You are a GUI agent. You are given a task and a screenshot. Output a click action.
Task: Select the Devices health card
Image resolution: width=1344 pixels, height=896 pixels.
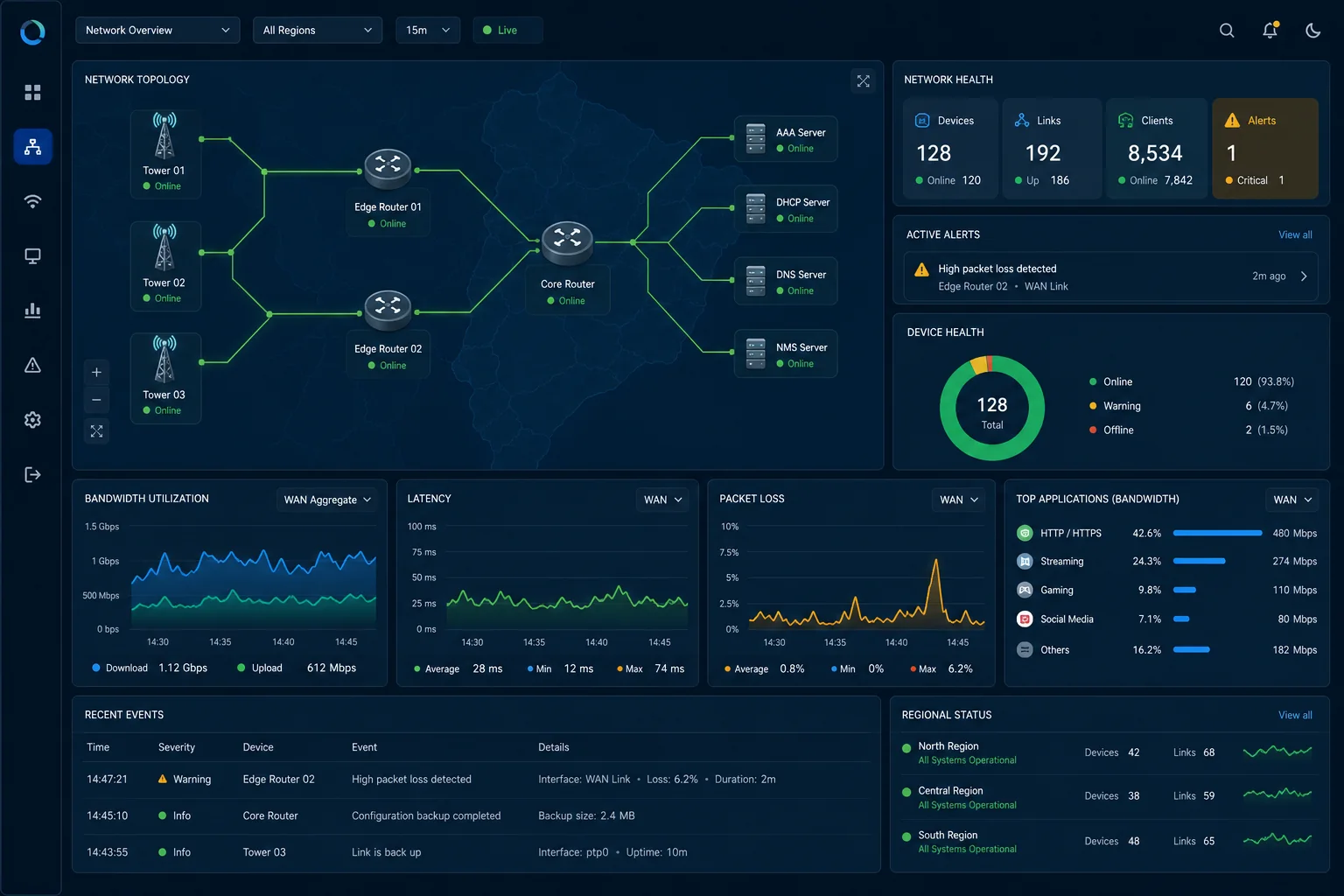coord(950,149)
